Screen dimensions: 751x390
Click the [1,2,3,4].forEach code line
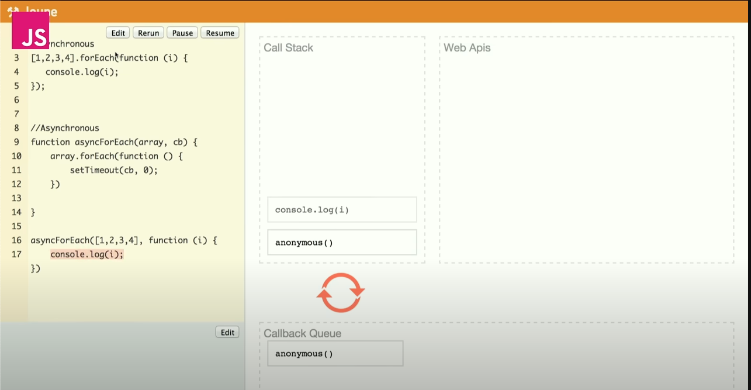[109, 58]
